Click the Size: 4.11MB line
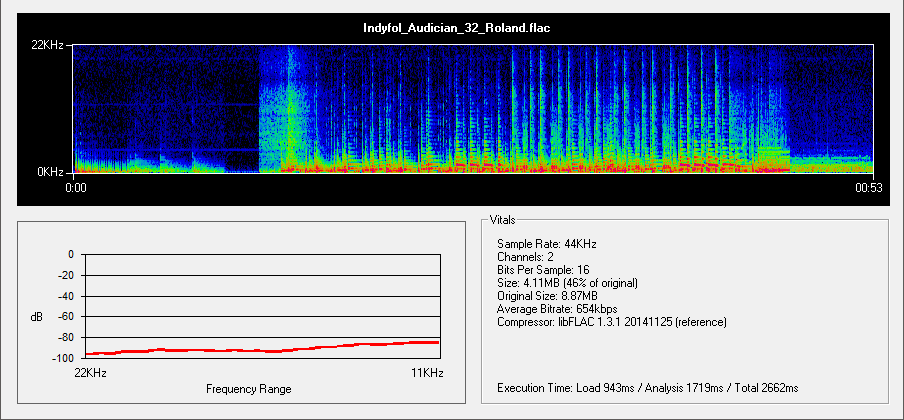Screen dimensions: 904x420 point(567,283)
